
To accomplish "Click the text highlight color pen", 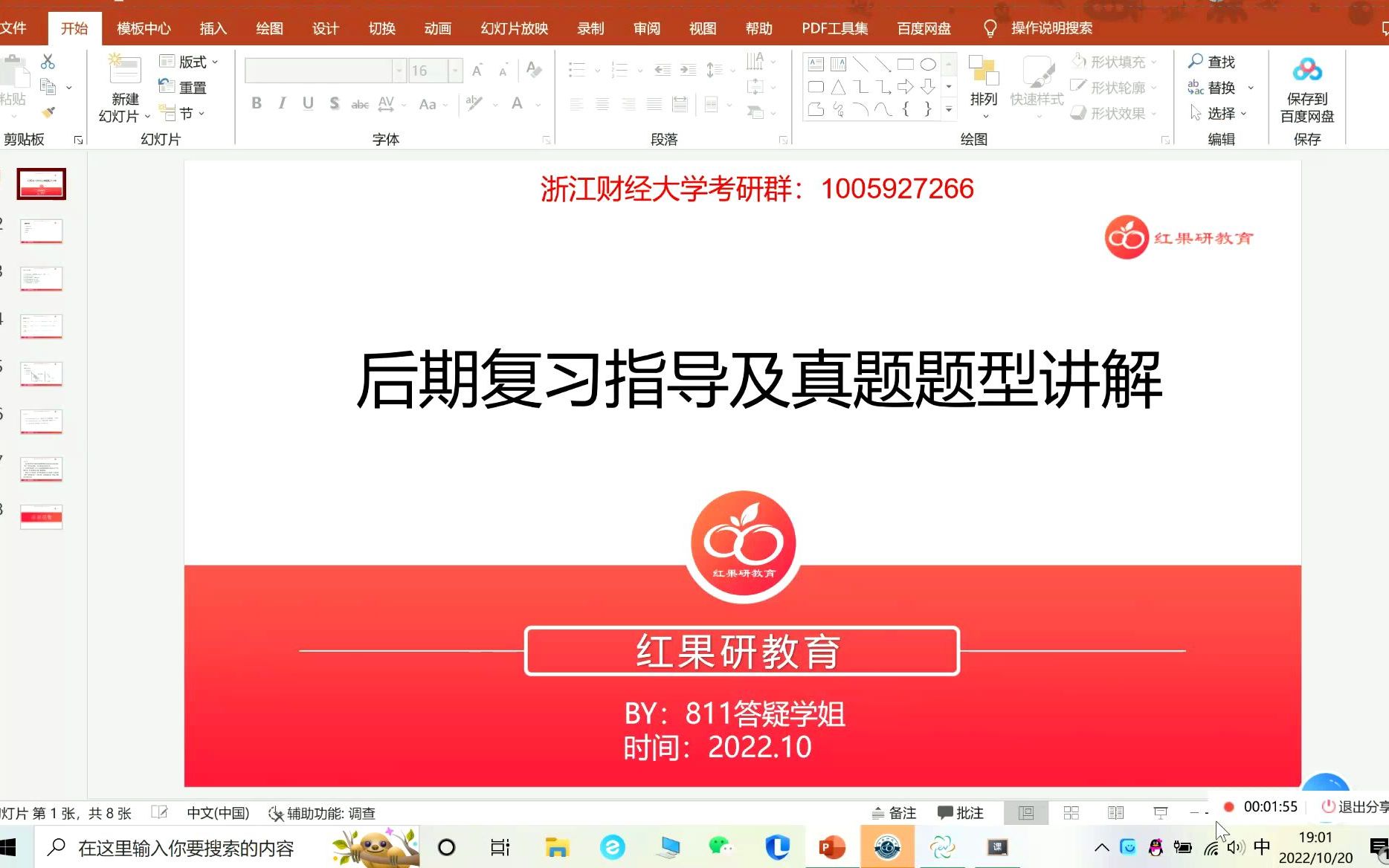I will tap(474, 103).
